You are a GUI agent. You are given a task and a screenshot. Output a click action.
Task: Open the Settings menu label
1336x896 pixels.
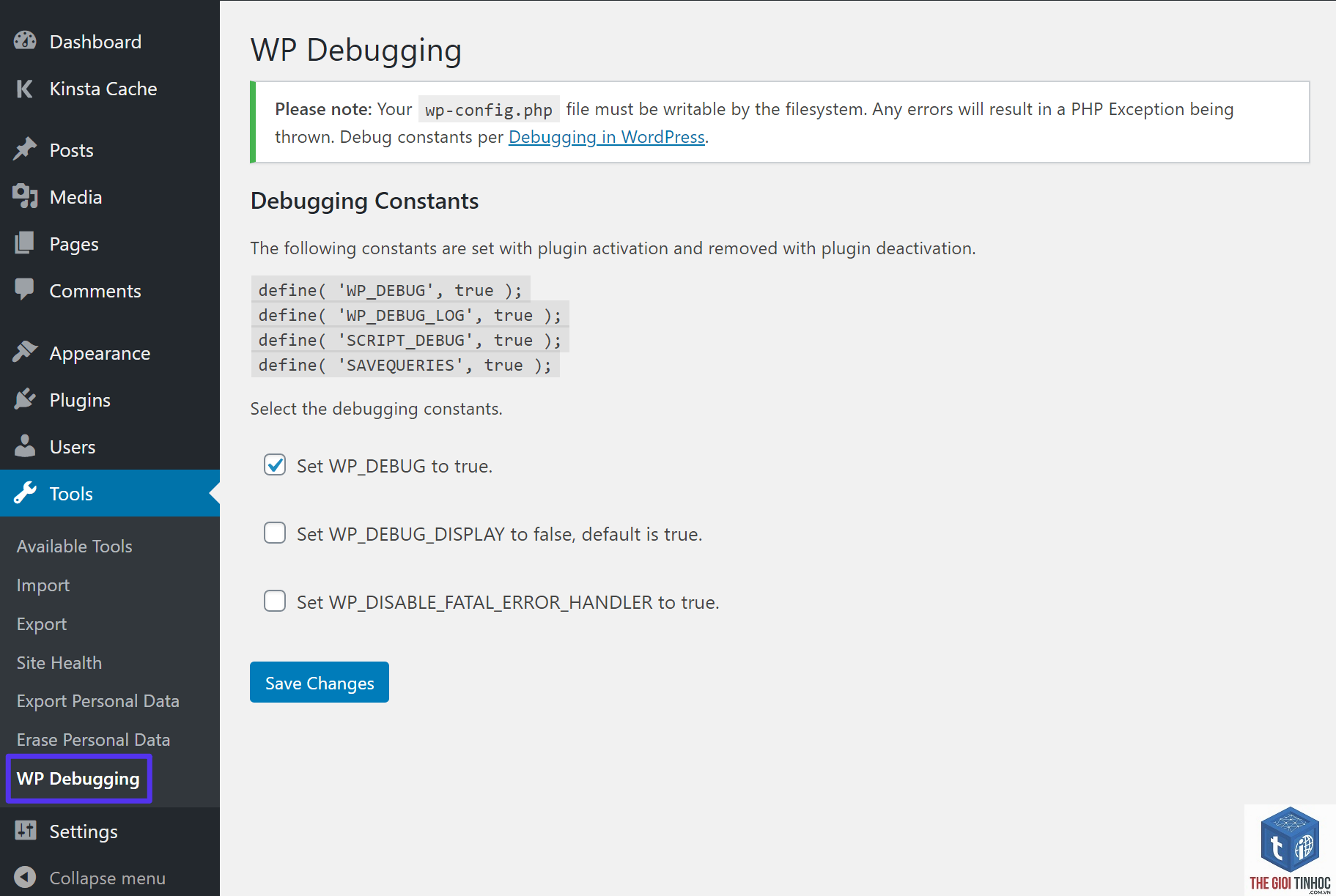(84, 832)
